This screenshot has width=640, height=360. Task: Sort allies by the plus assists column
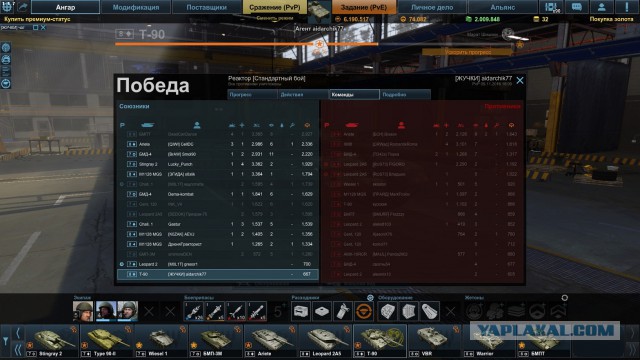pyautogui.click(x=242, y=125)
